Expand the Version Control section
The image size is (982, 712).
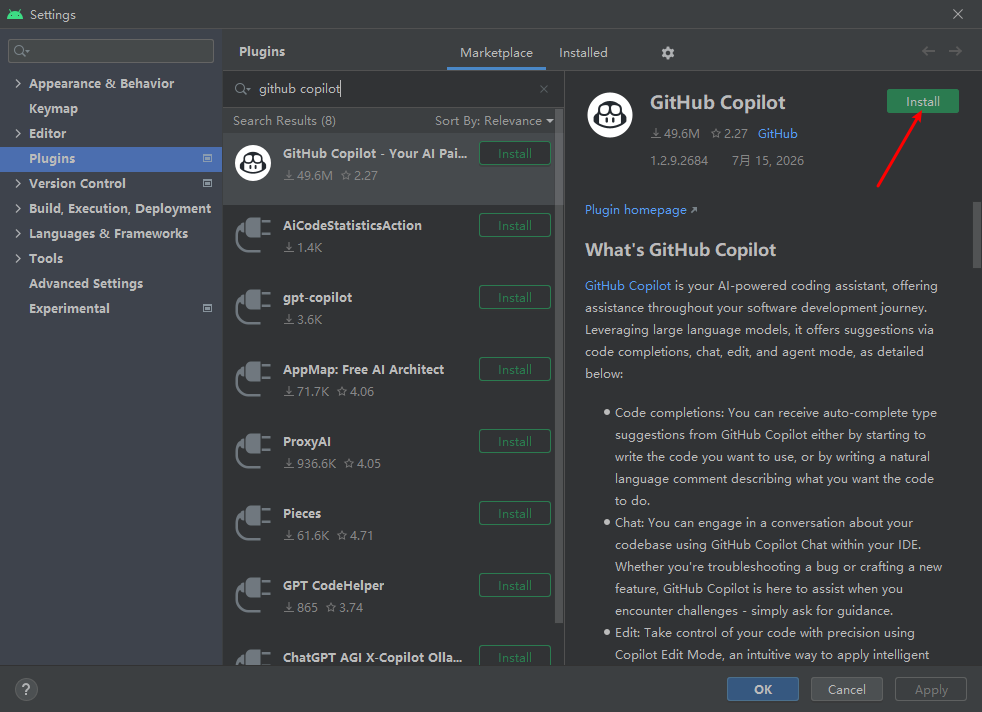coord(18,183)
